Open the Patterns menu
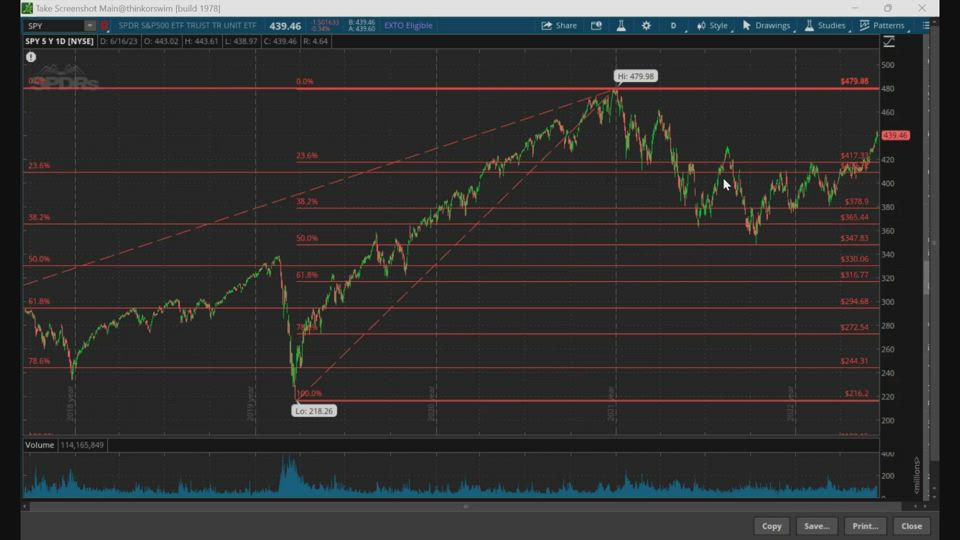 [x=881, y=25]
